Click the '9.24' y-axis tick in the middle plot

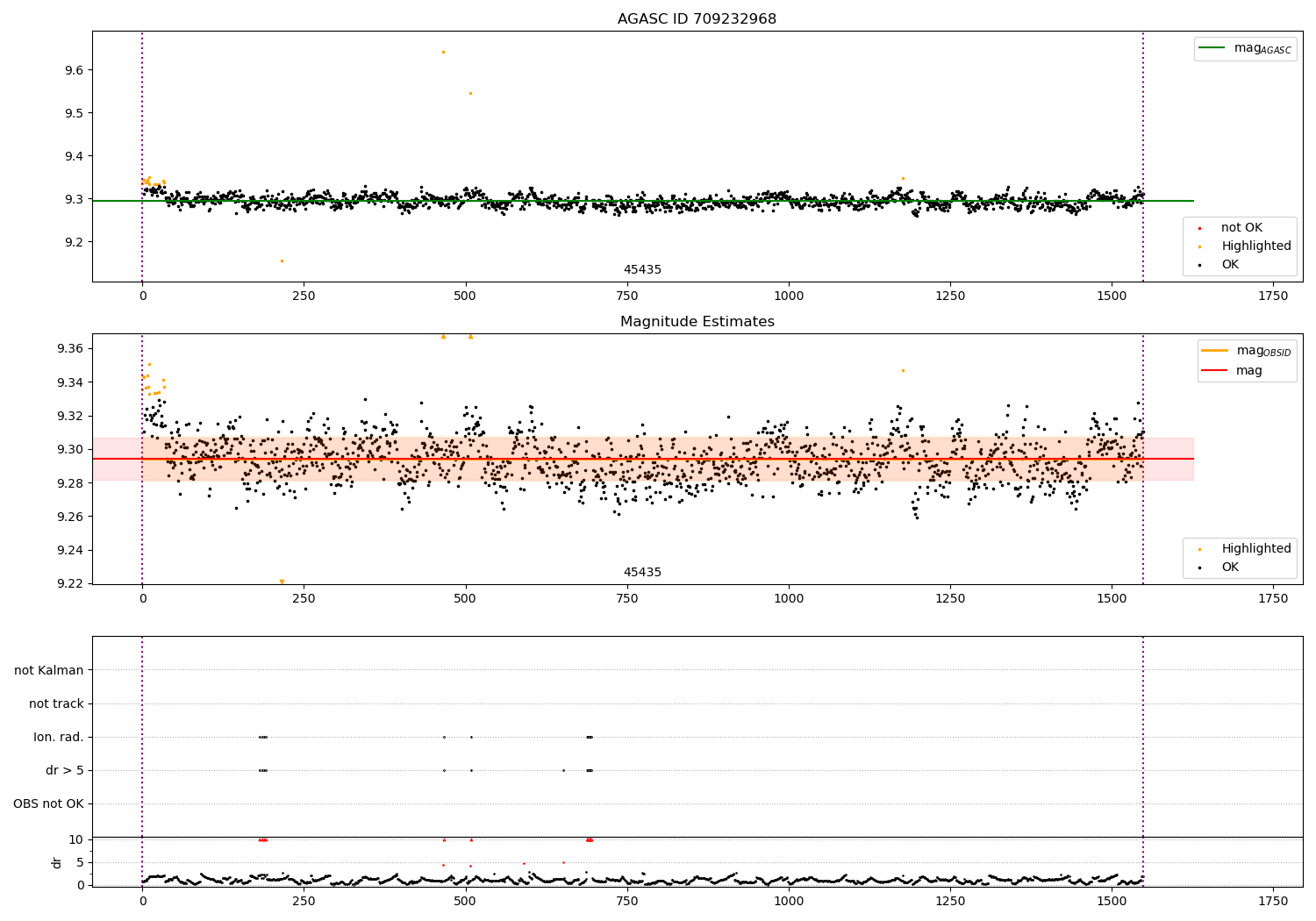pos(69,551)
